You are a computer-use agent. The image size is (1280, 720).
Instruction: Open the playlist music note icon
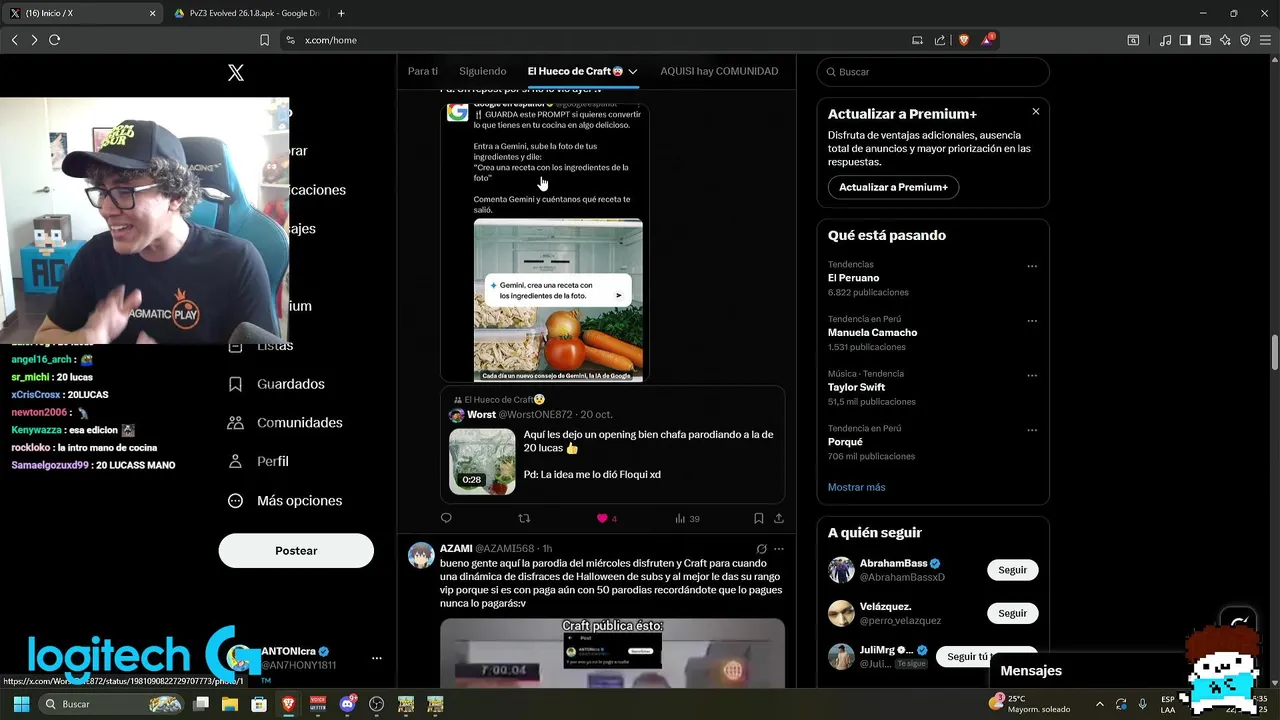click(x=1165, y=40)
